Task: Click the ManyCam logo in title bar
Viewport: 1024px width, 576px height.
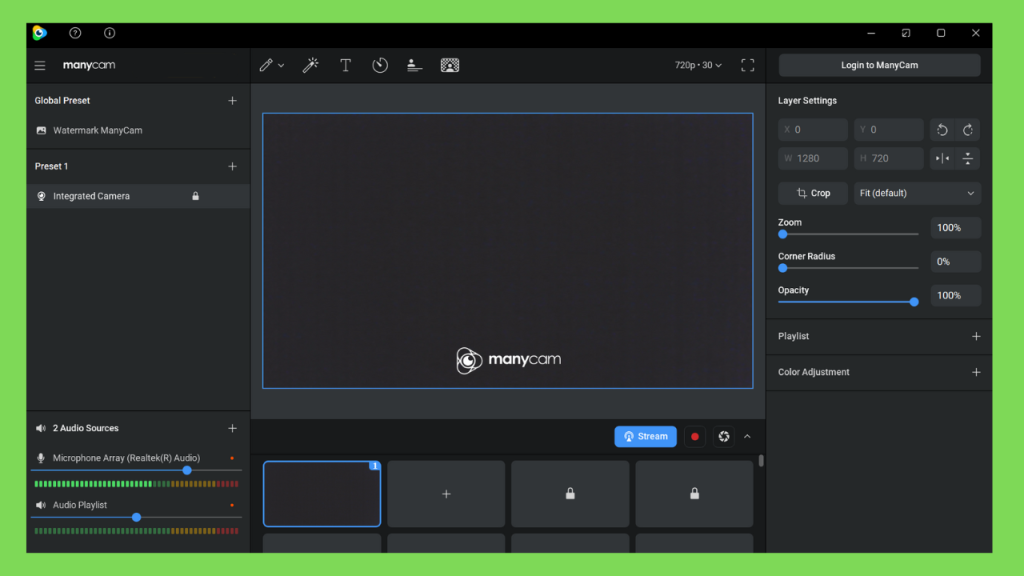Action: coord(40,33)
